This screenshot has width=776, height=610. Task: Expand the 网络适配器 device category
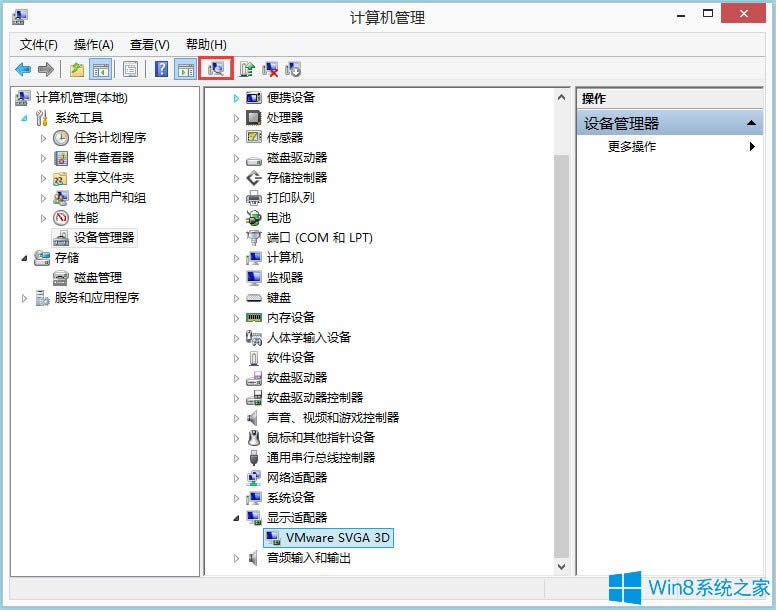click(237, 477)
